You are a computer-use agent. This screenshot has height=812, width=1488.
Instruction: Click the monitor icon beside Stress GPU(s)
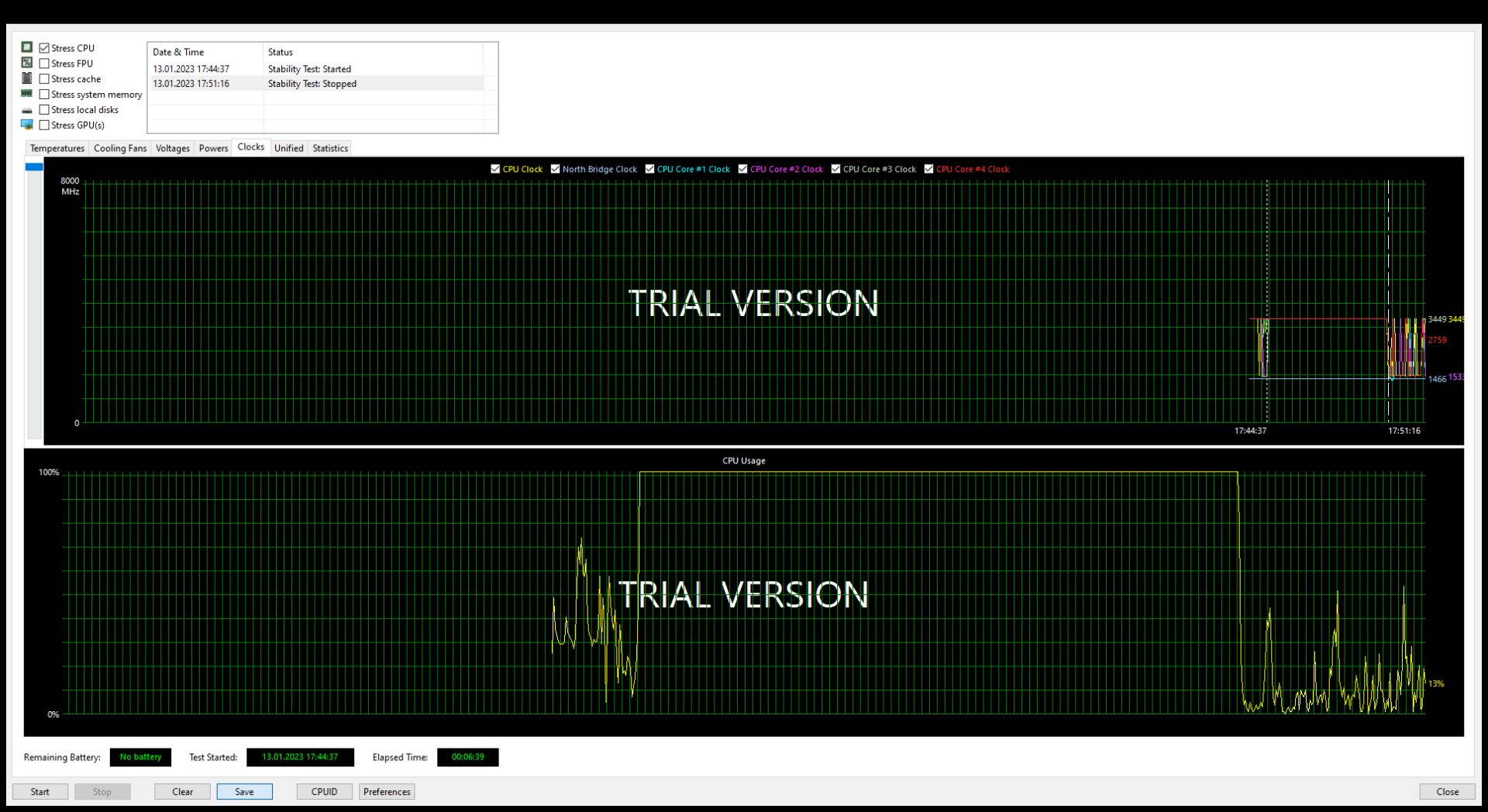pos(27,125)
